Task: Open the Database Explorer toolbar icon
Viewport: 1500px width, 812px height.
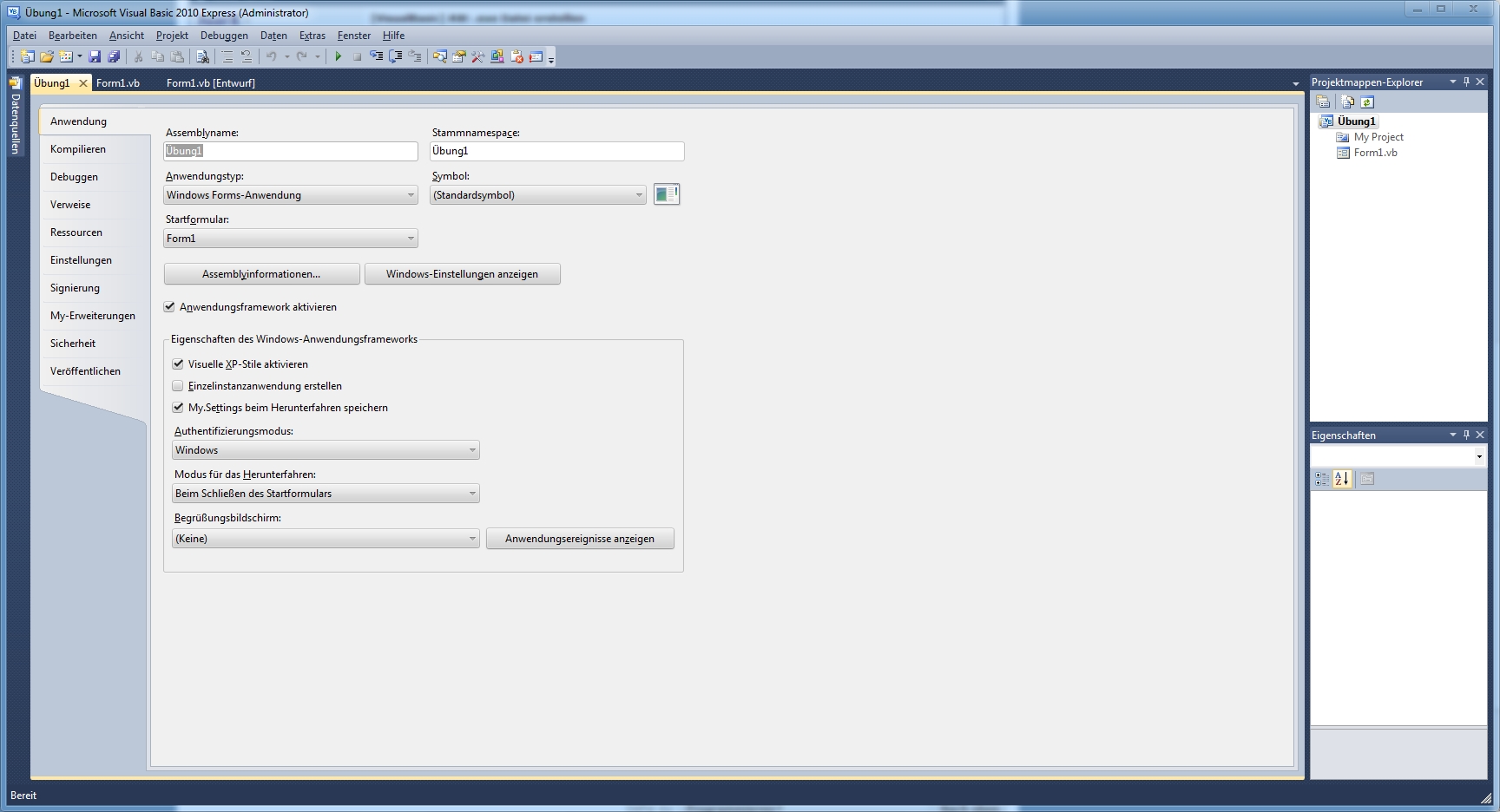Action: [x=497, y=56]
